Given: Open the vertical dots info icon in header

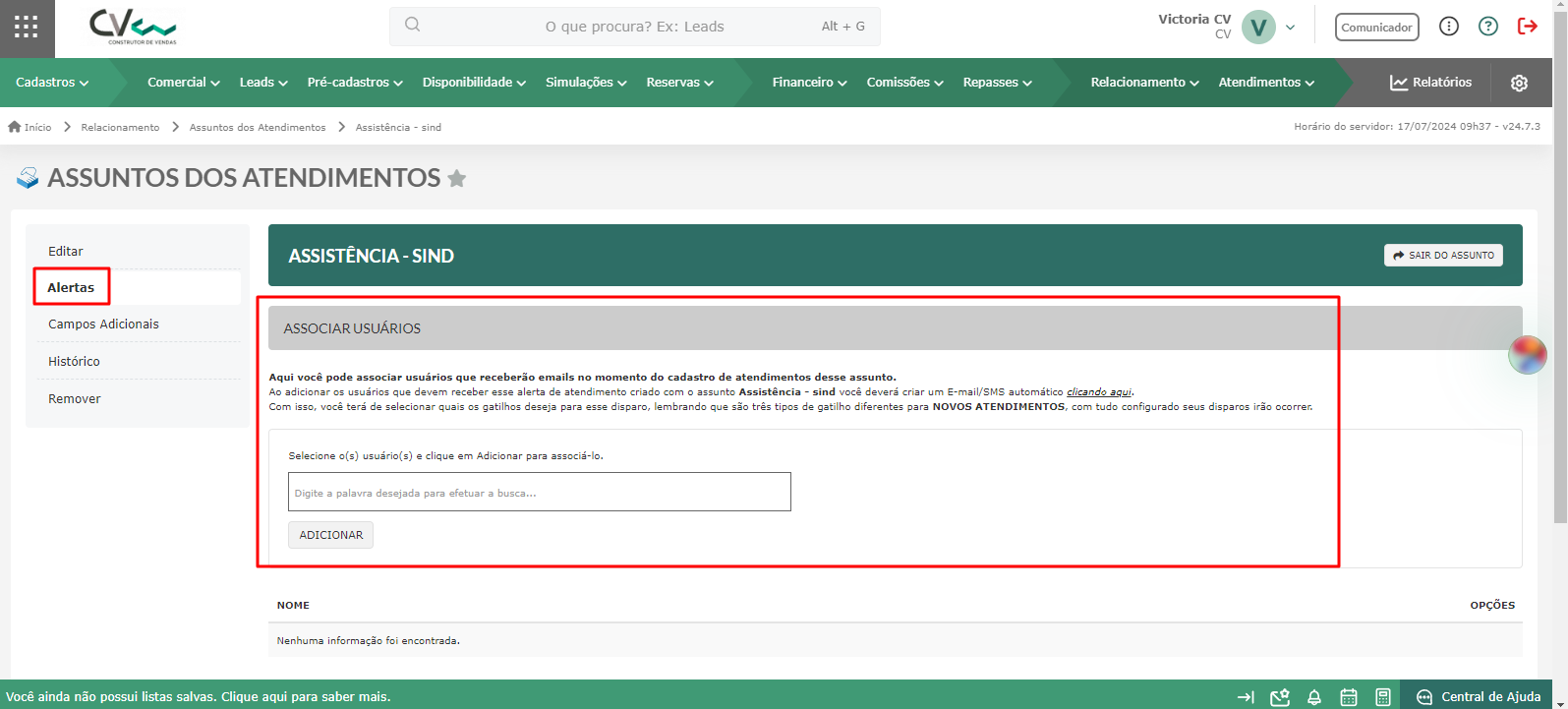Looking at the screenshot, I should point(1449,27).
